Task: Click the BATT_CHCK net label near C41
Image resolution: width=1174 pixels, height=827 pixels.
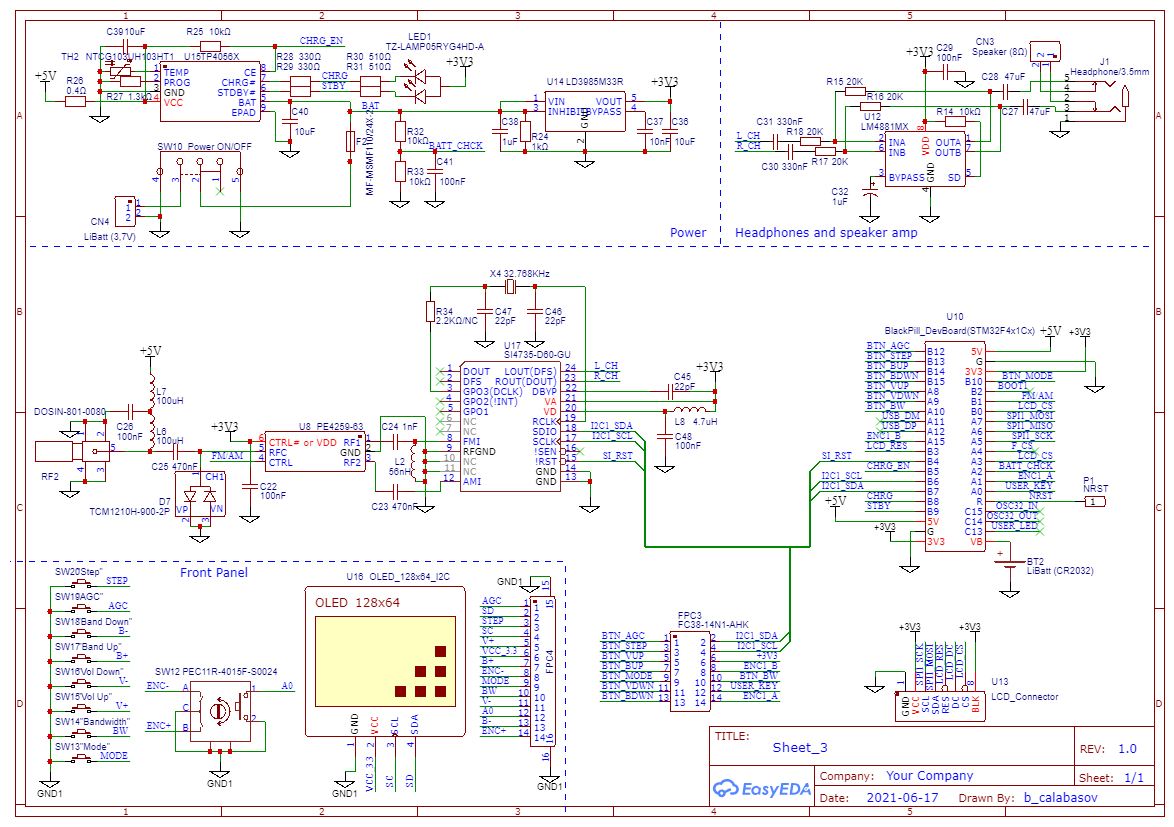Action: pyautogui.click(x=456, y=146)
